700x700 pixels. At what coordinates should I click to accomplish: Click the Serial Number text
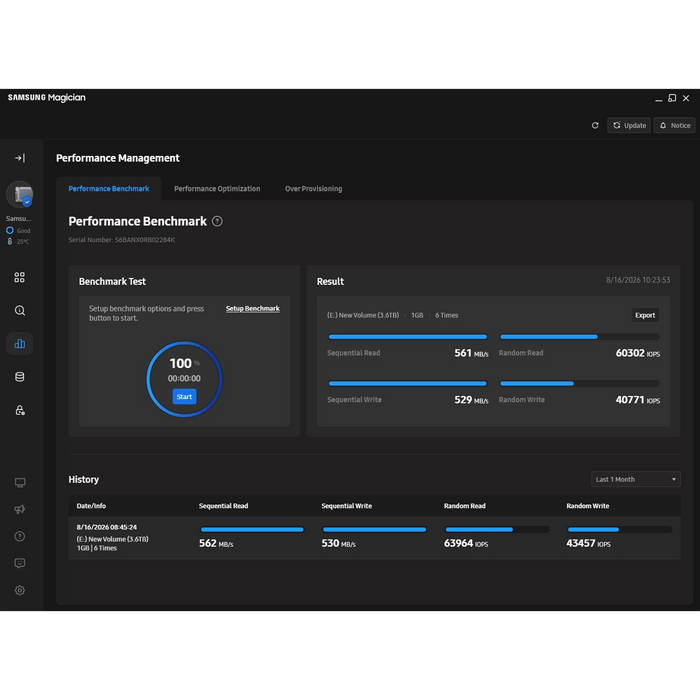coord(121,240)
